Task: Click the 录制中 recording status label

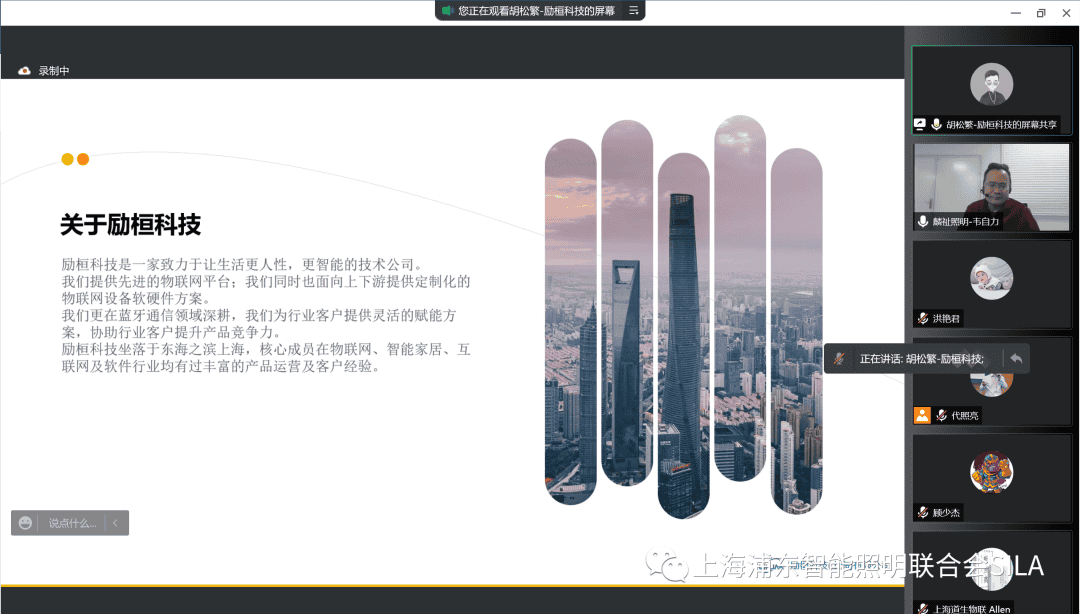Action: [x=54, y=71]
